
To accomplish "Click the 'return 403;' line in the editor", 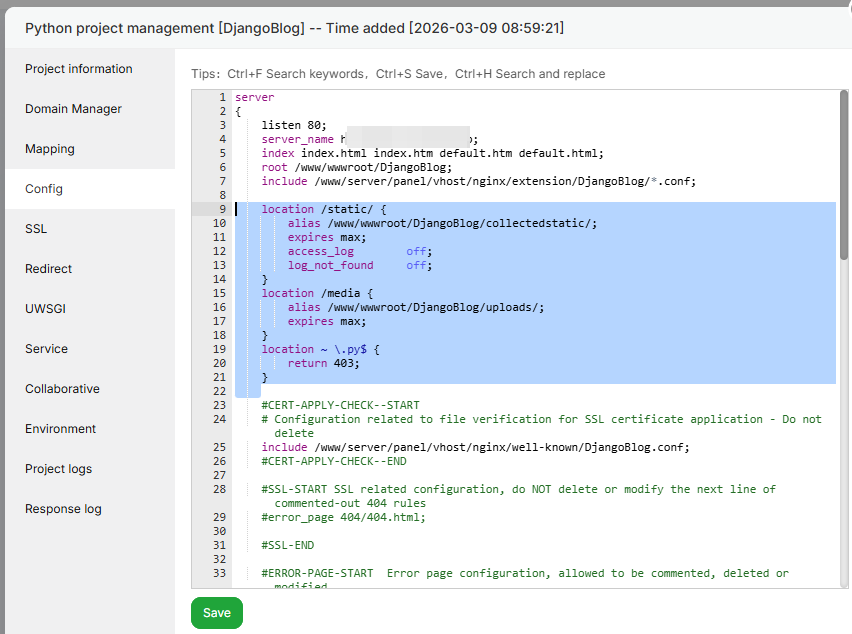I will [x=323, y=363].
